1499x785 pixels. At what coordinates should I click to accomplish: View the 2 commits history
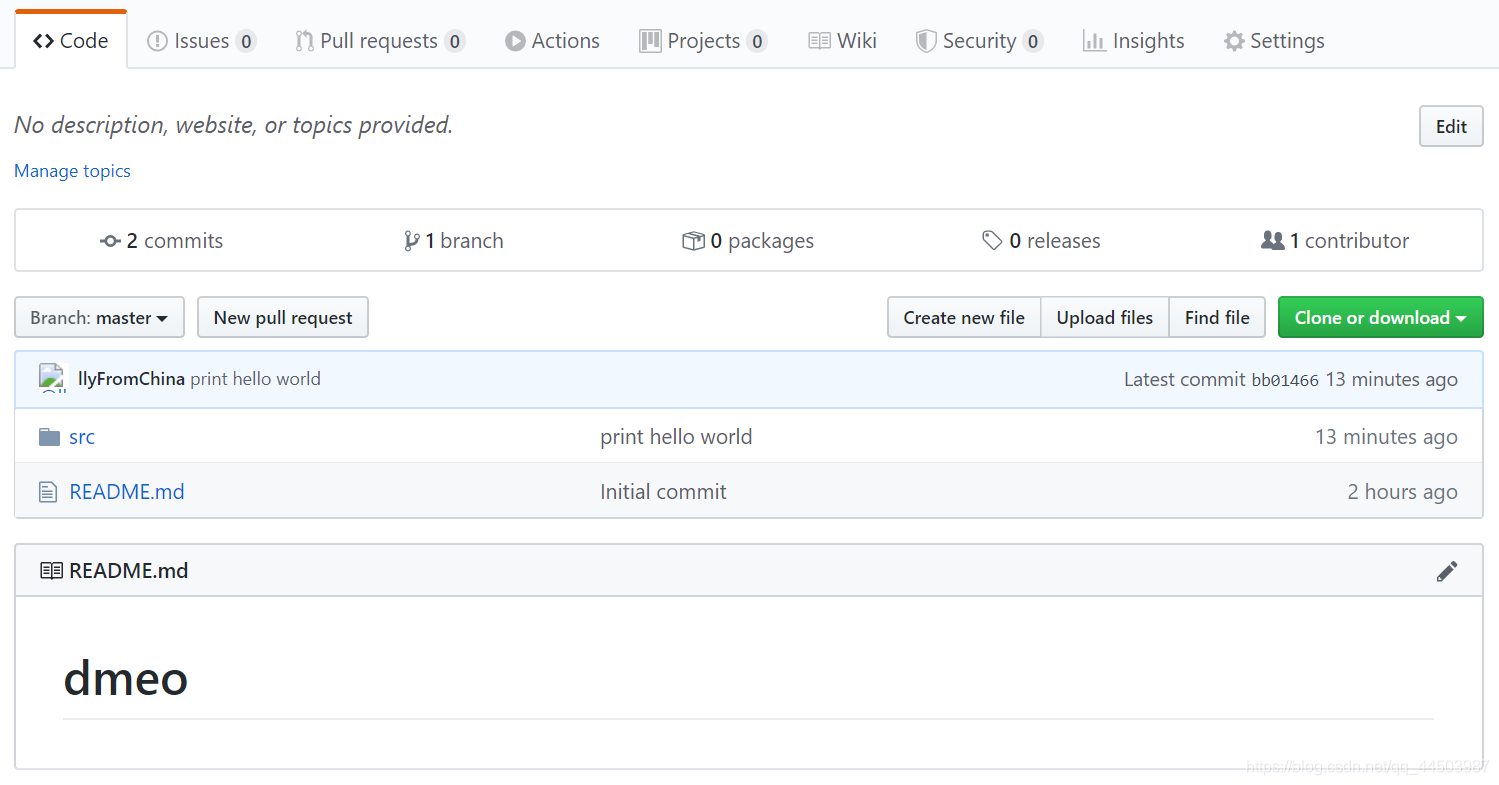tap(162, 241)
